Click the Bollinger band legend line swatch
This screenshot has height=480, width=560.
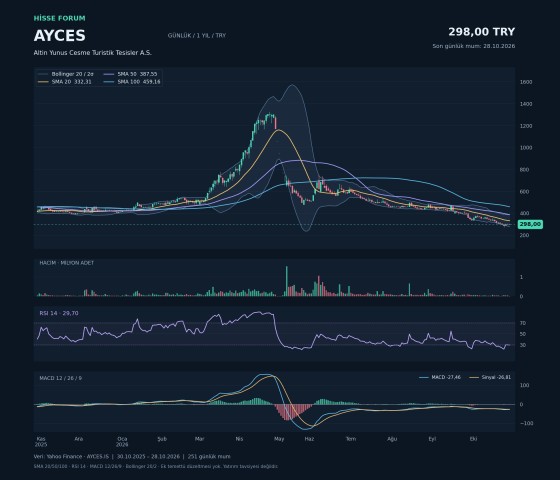[x=43, y=74]
